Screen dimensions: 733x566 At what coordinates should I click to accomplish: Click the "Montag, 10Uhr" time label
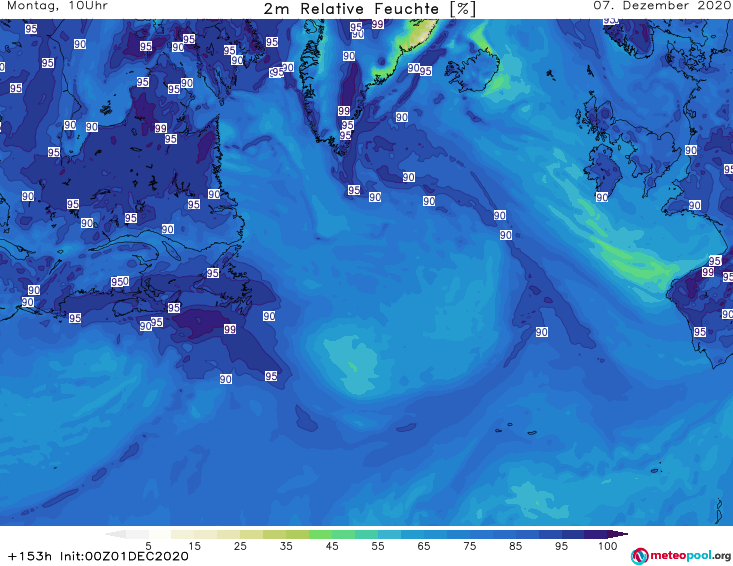[57, 6]
